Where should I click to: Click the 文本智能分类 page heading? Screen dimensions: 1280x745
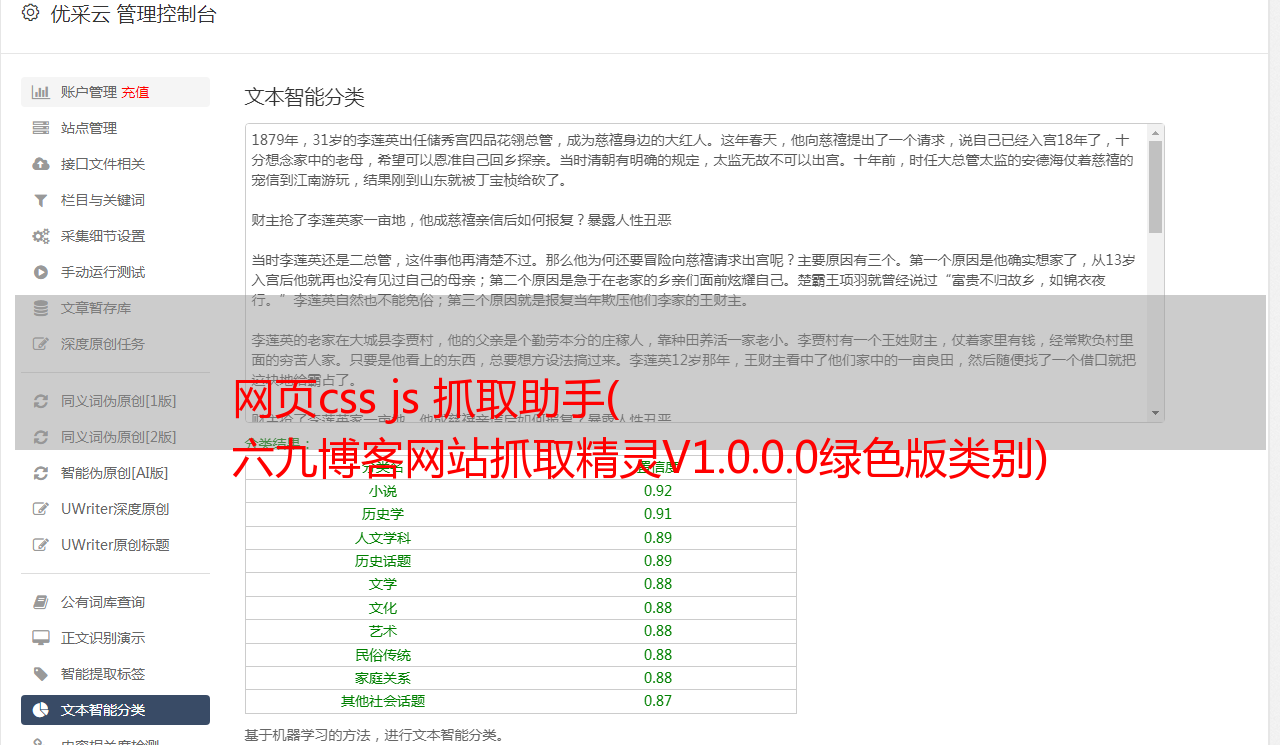pos(305,97)
